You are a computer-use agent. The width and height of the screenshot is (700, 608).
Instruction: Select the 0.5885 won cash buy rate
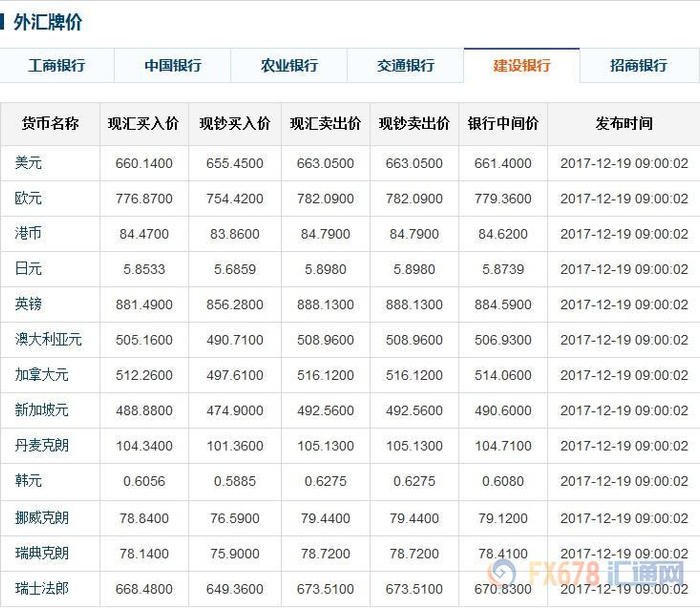coord(235,481)
